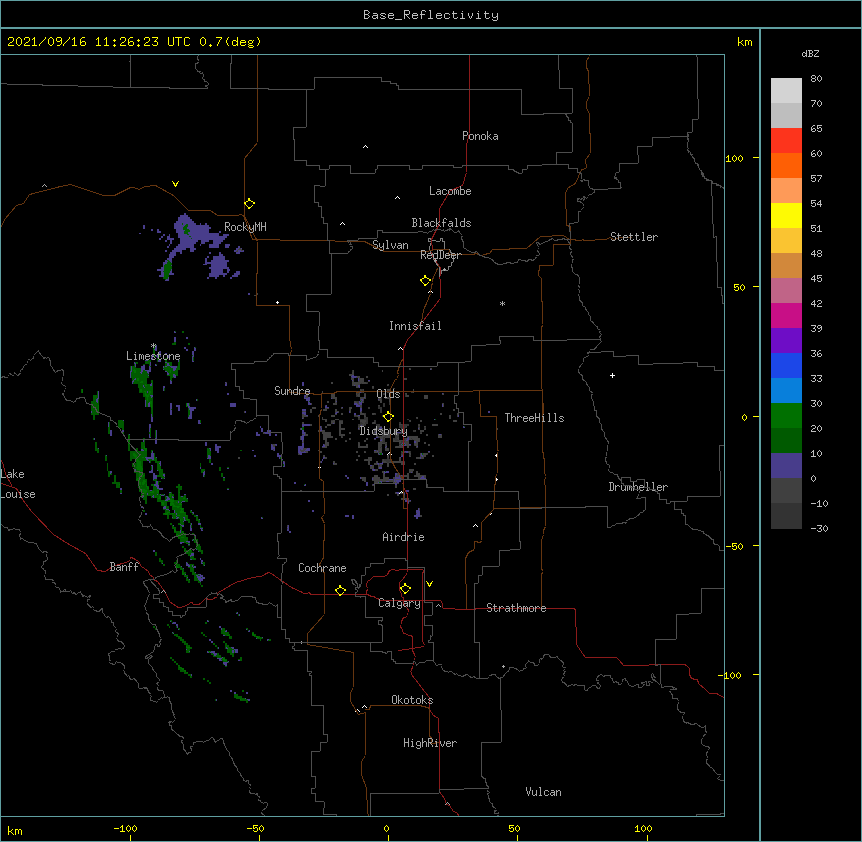The width and height of the screenshot is (862, 842).
Task: Select the Strathmore label
Action: pyautogui.click(x=516, y=608)
